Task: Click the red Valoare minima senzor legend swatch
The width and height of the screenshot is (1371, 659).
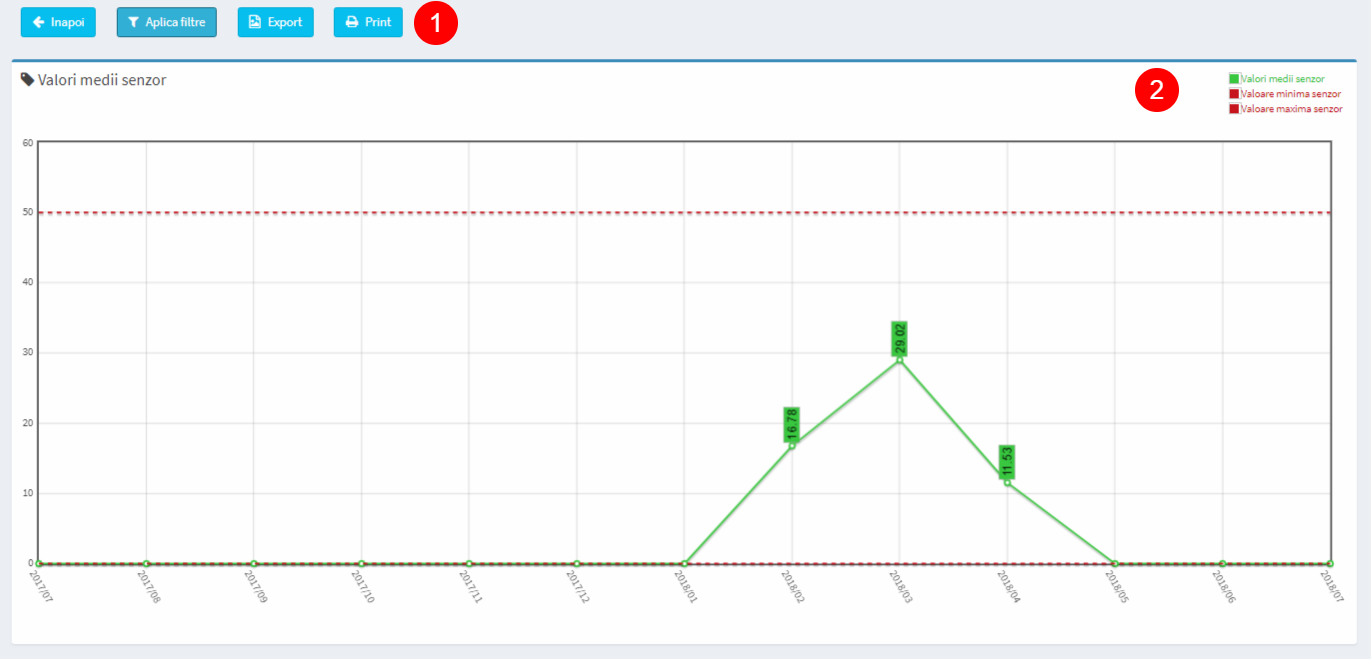Action: 1234,93
